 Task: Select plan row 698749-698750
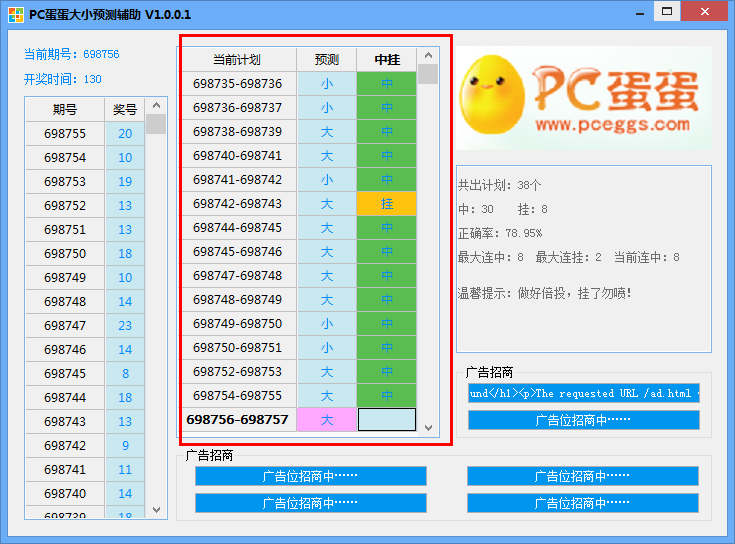click(299, 324)
